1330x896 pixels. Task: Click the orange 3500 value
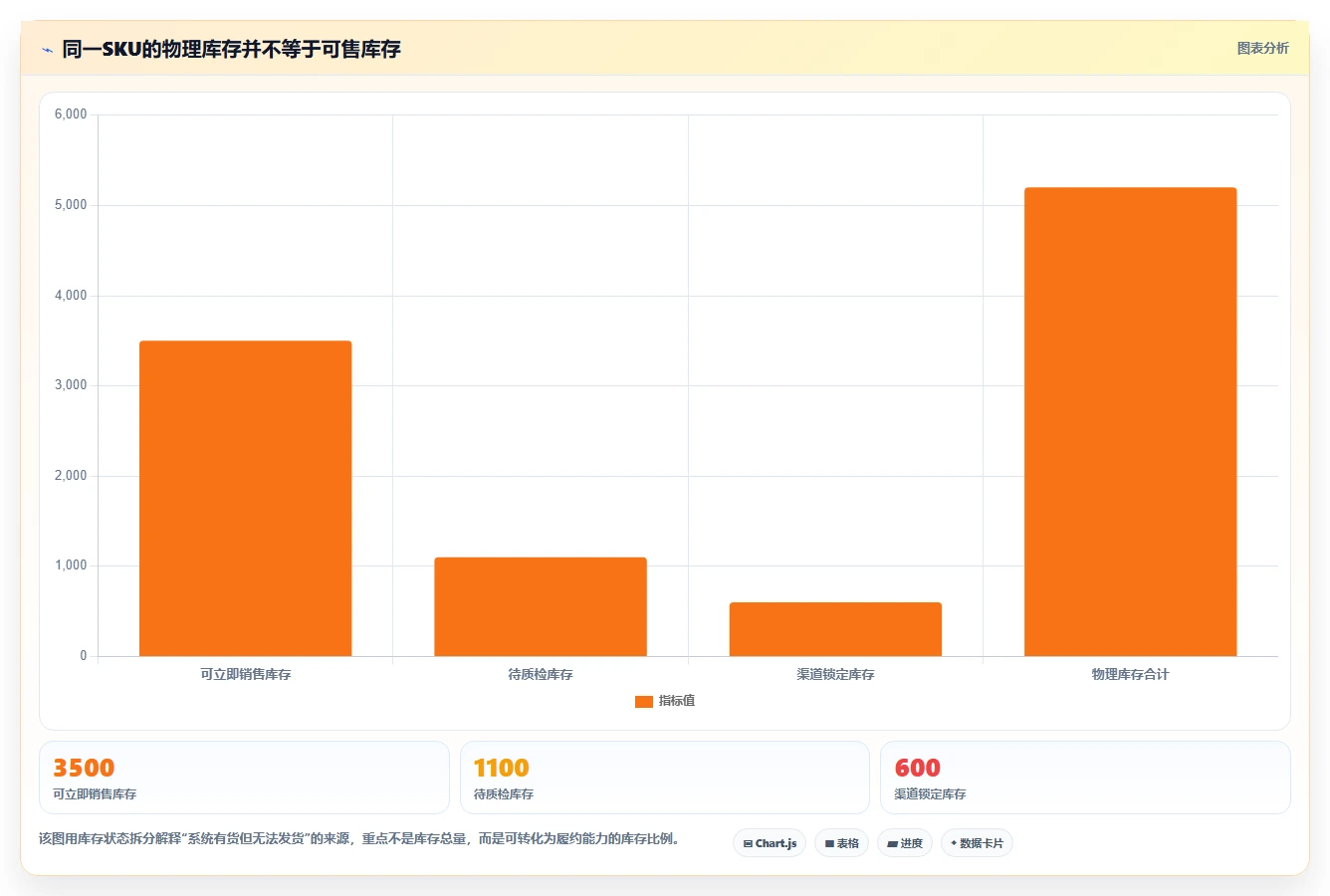[x=84, y=768]
